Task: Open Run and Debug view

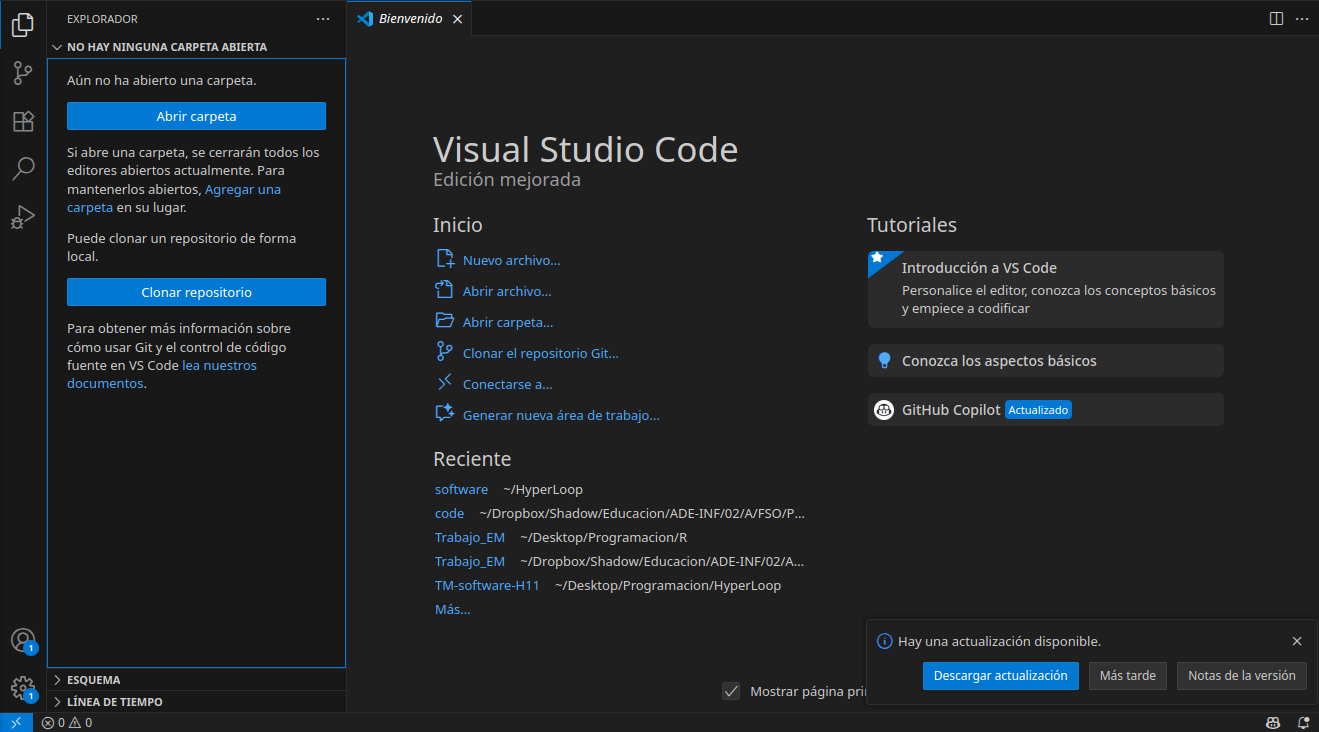Action: [23, 217]
